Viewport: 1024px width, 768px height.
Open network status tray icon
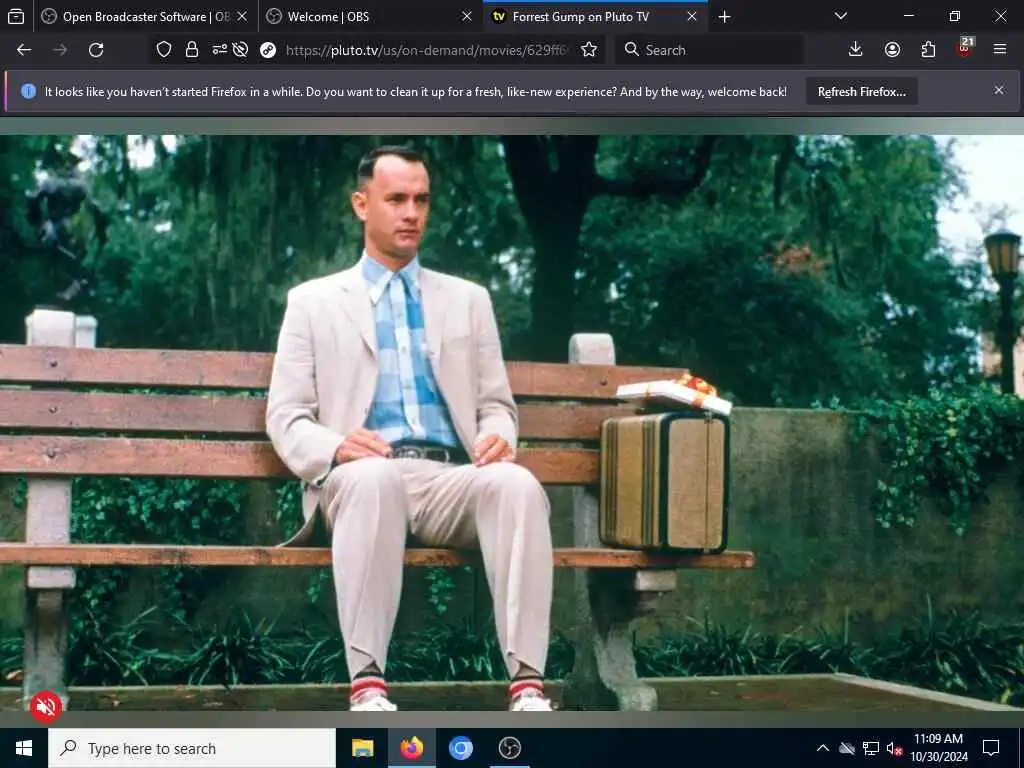(871, 748)
